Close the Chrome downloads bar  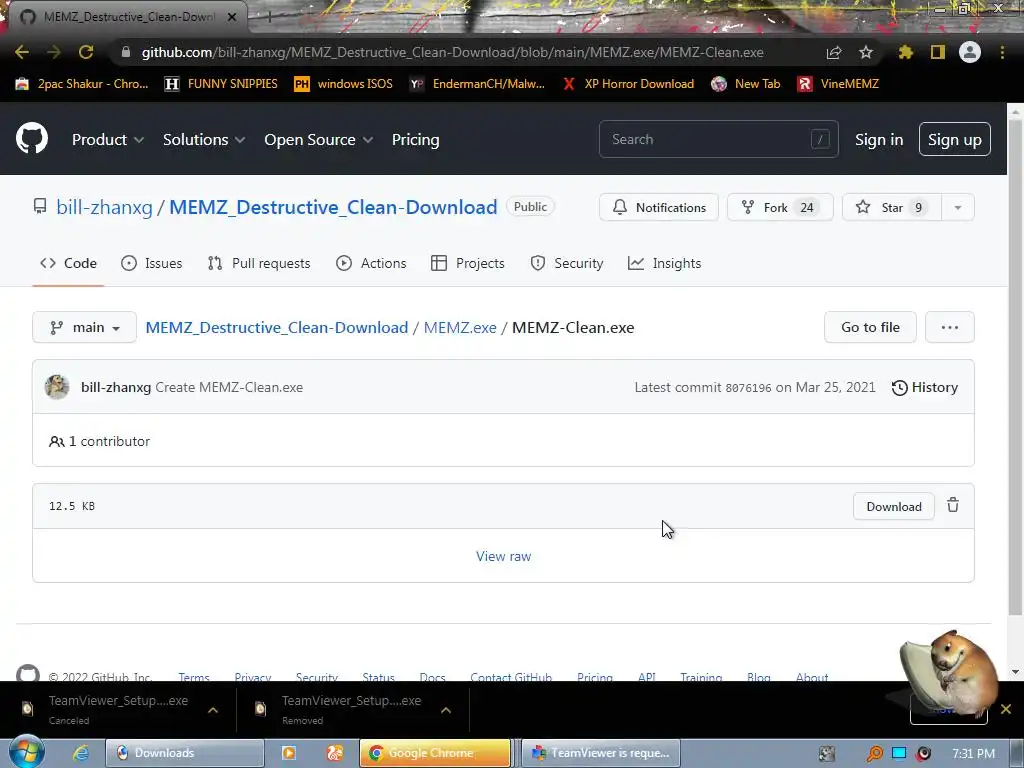(x=1006, y=709)
